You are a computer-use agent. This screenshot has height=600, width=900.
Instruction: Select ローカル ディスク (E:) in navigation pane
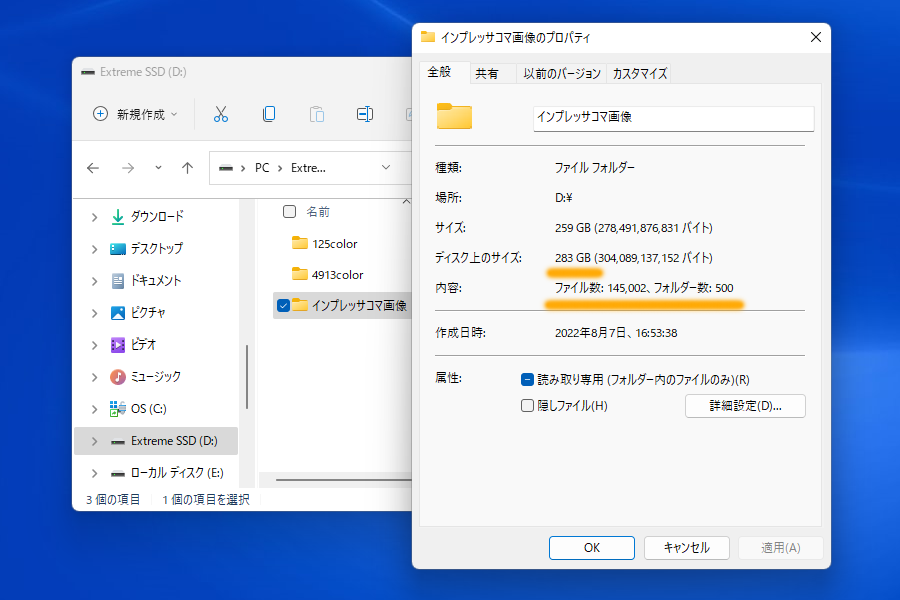point(177,473)
